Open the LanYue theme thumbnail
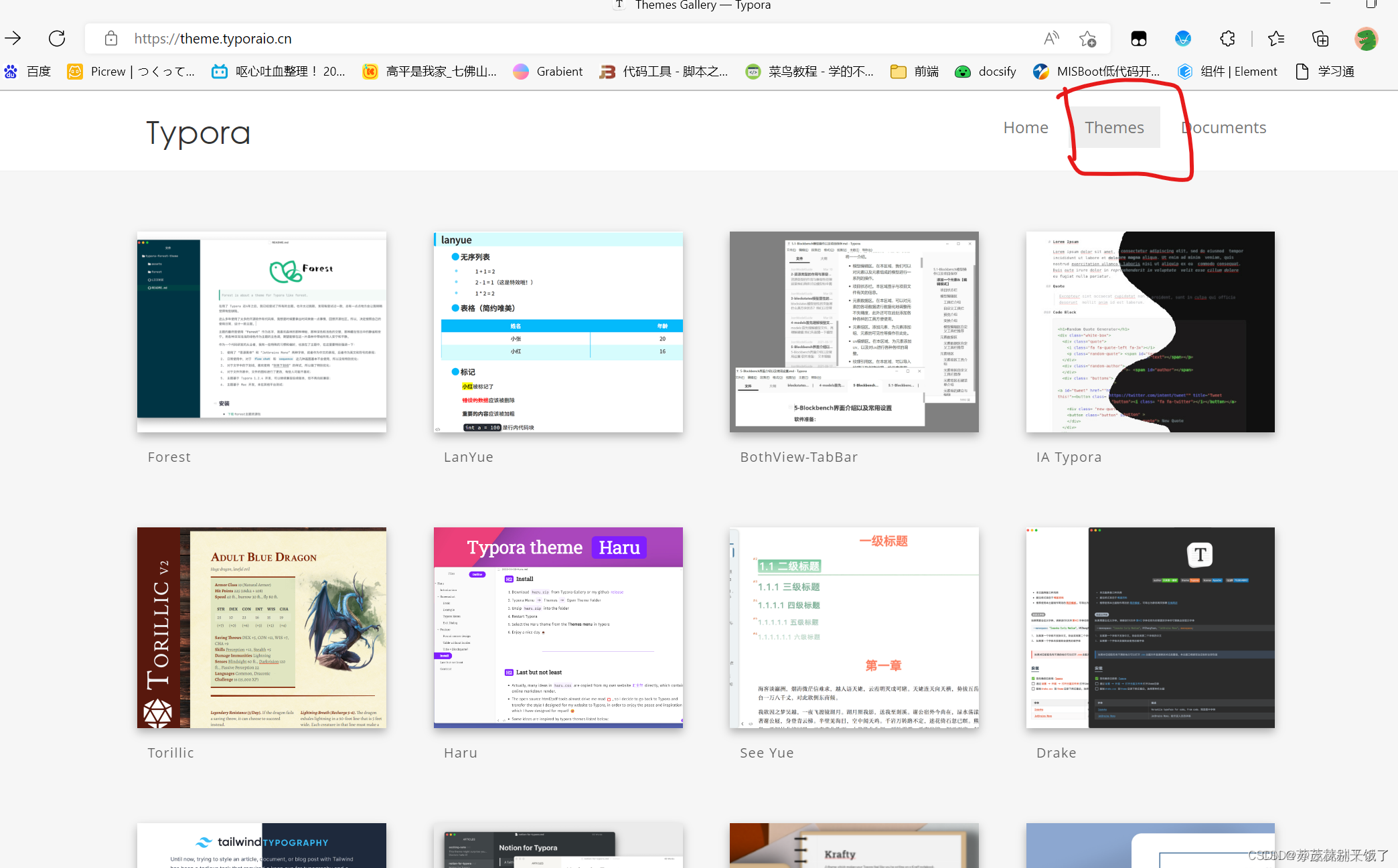Screen dimensions: 1398x868 558,332
